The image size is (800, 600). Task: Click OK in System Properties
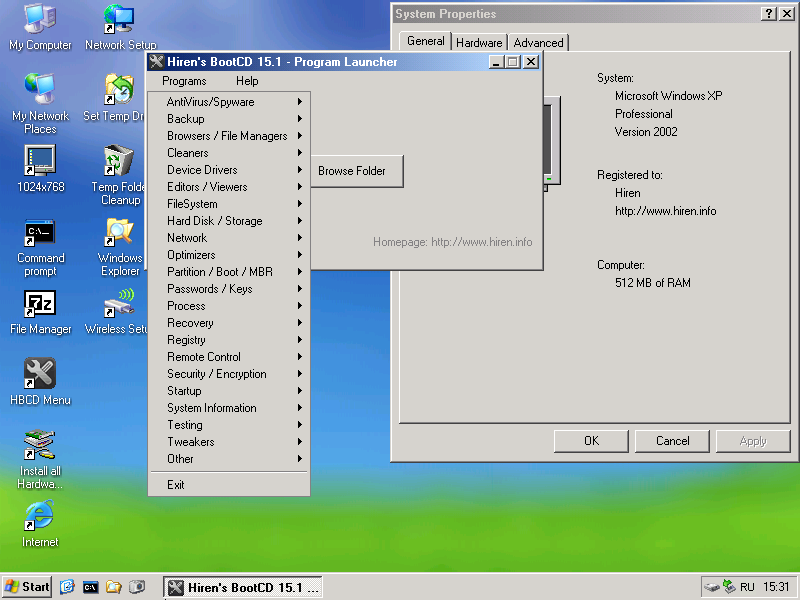point(591,441)
